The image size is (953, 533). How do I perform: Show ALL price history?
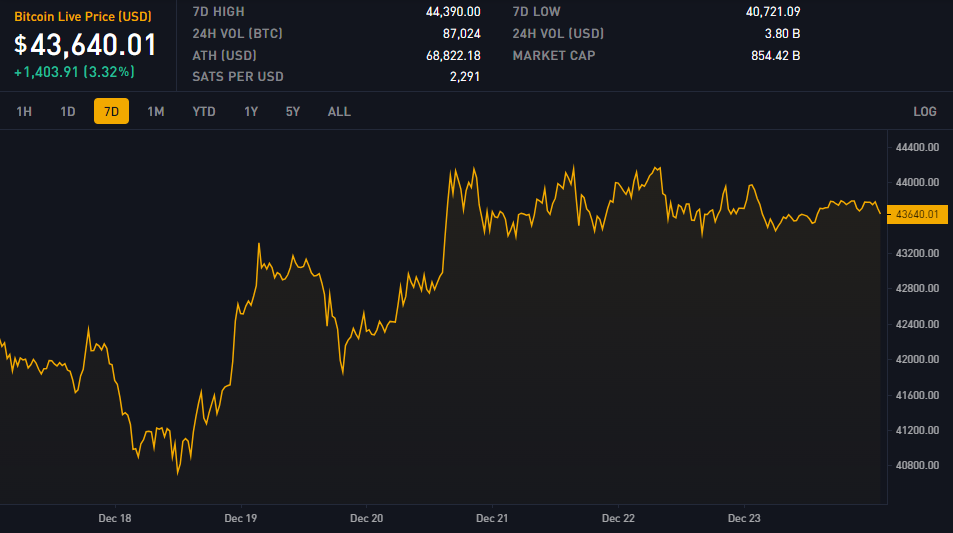click(x=339, y=111)
